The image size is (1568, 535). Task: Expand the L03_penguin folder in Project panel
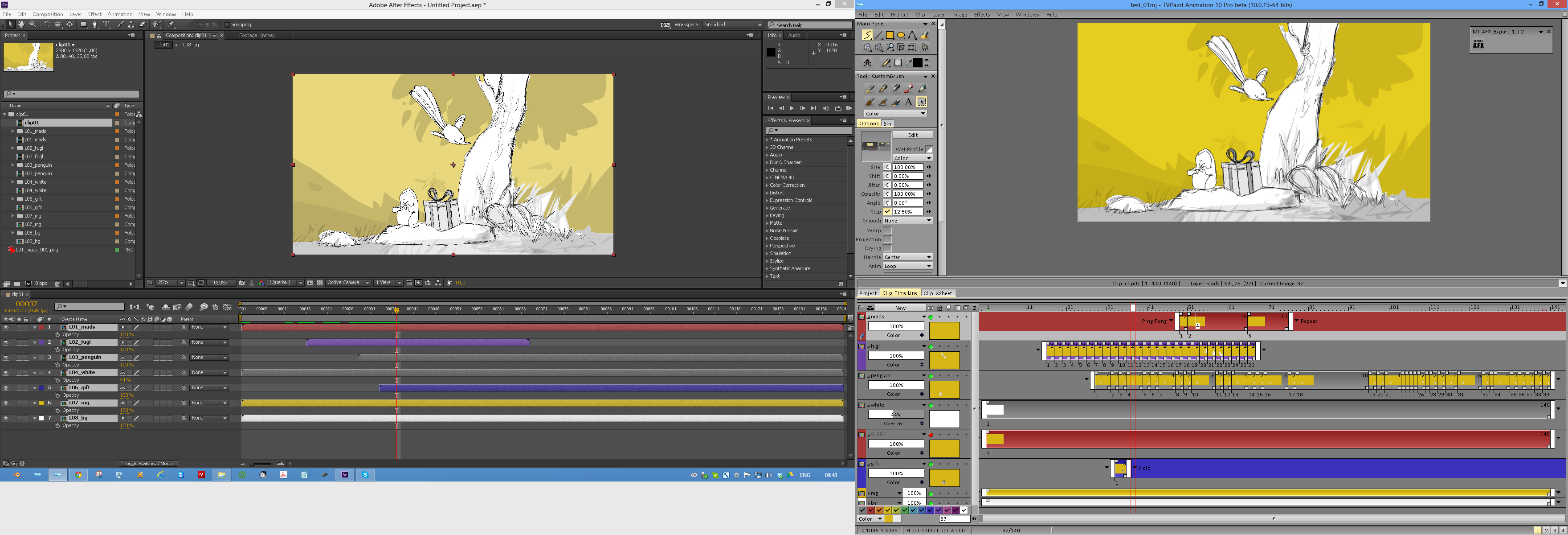click(13, 165)
